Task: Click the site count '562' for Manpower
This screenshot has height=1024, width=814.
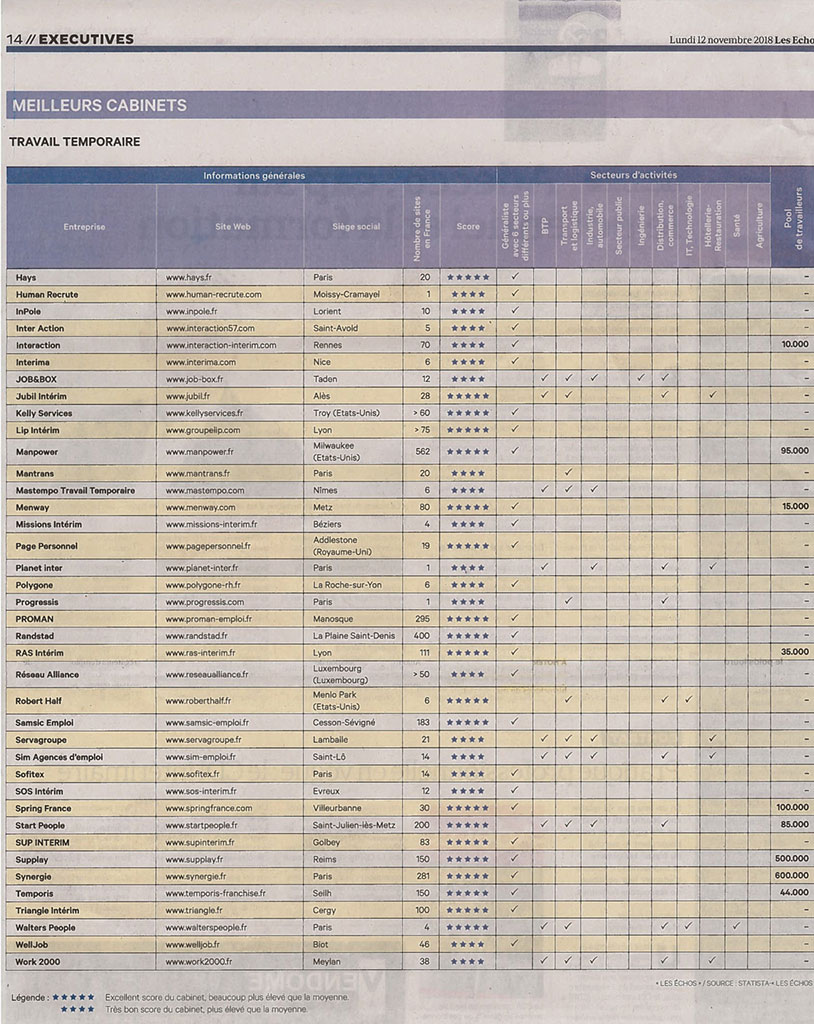Action: tap(423, 452)
